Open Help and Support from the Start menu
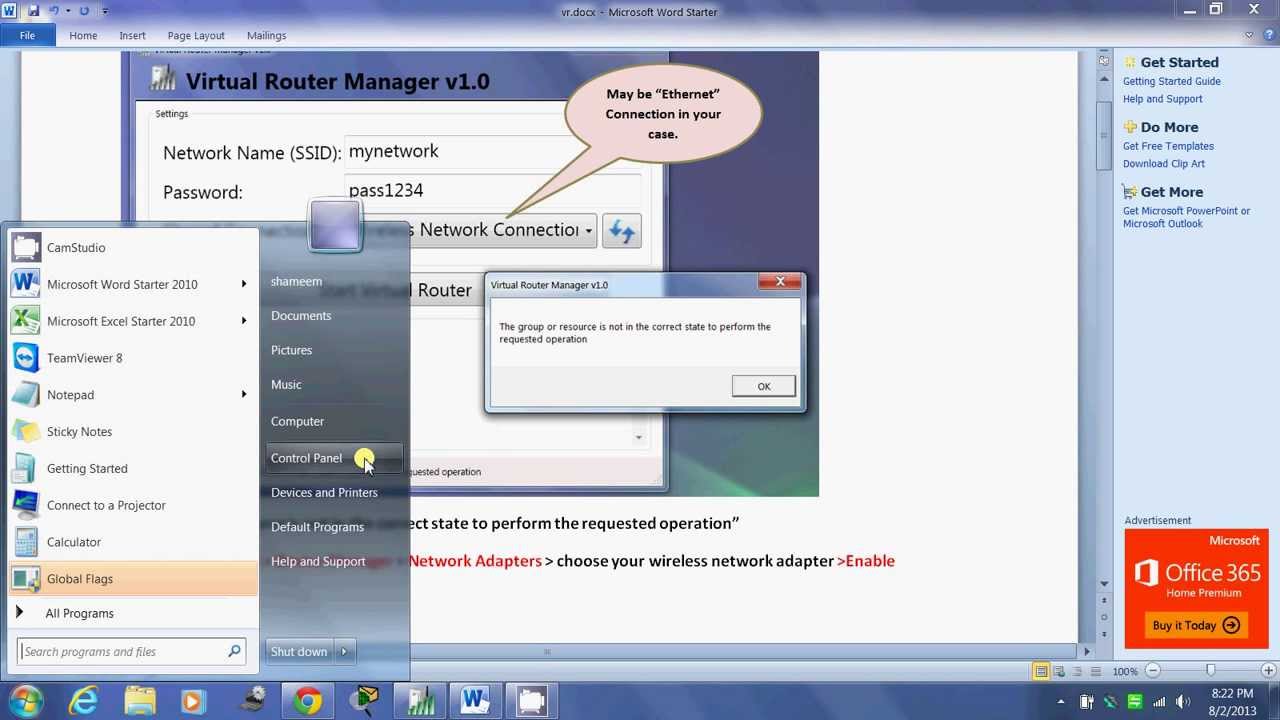The height and width of the screenshot is (720, 1280). (x=318, y=561)
